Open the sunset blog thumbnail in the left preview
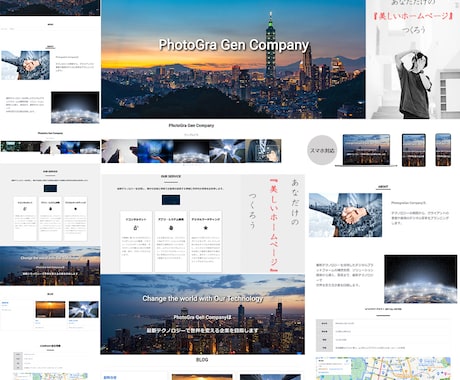The width and height of the screenshot is (460, 380). (x=50, y=309)
